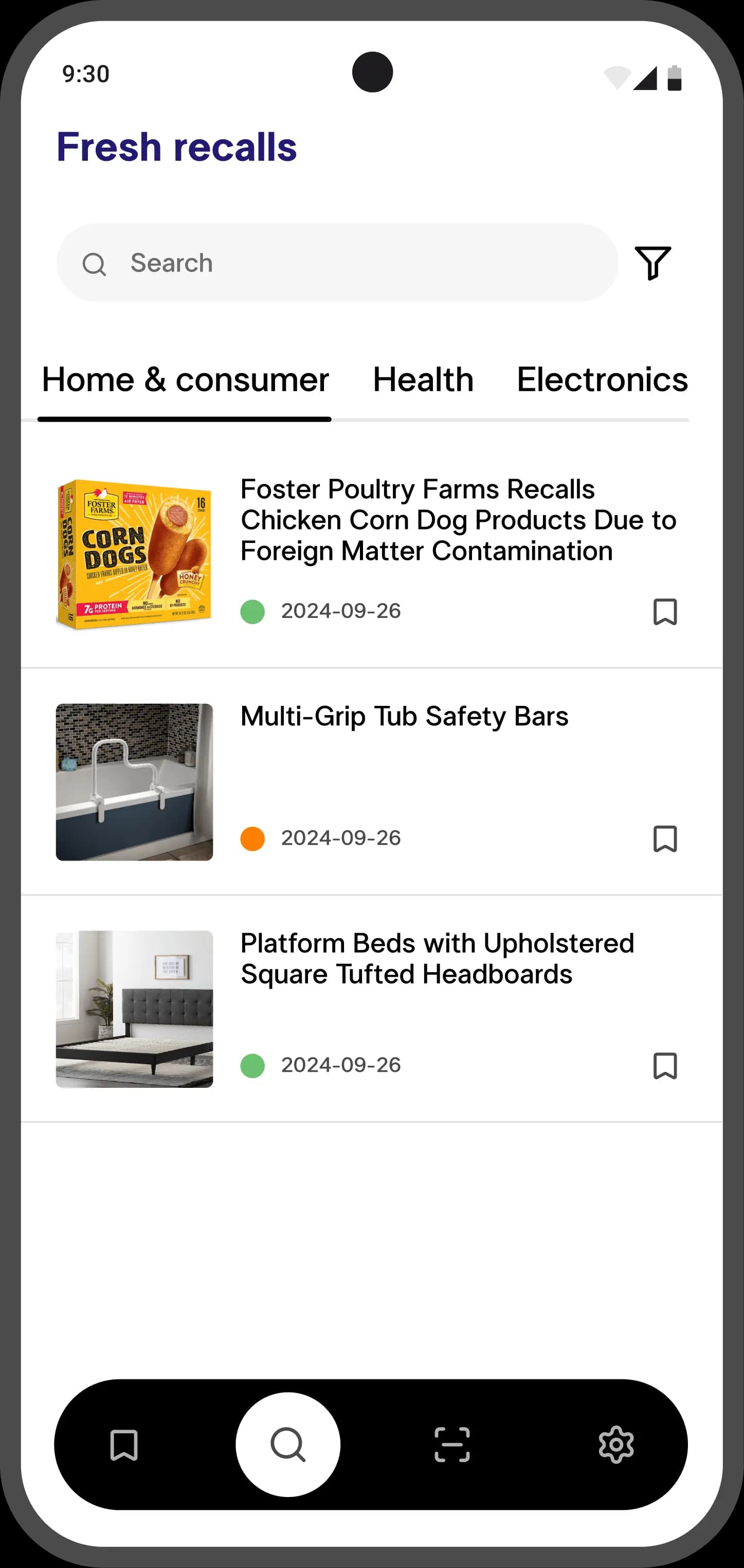Switch to the Electronics tab
Image resolution: width=744 pixels, height=1568 pixels.
[x=602, y=380]
